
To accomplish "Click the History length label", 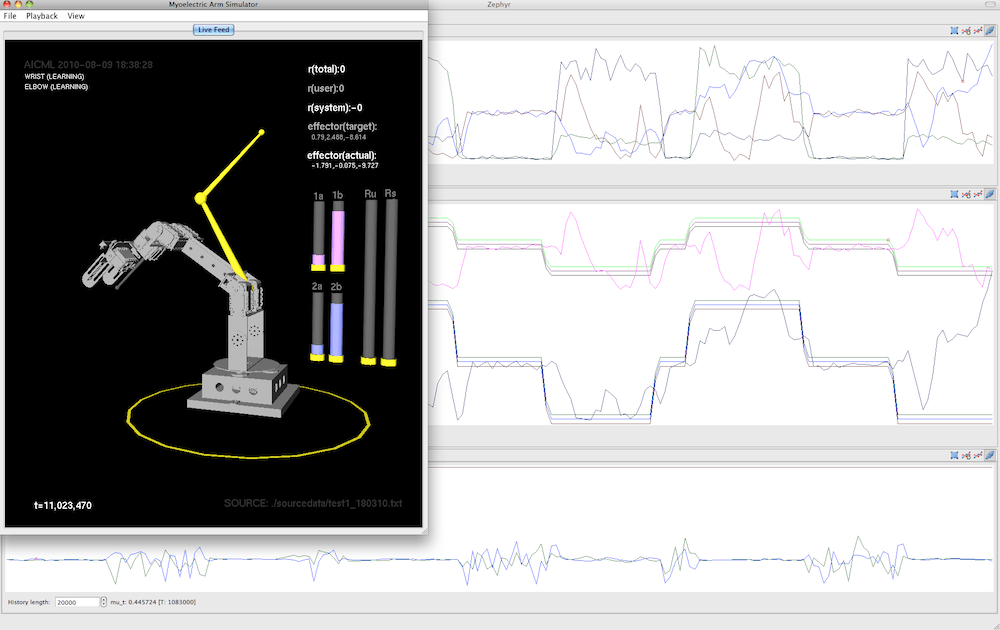I will click(x=29, y=602).
